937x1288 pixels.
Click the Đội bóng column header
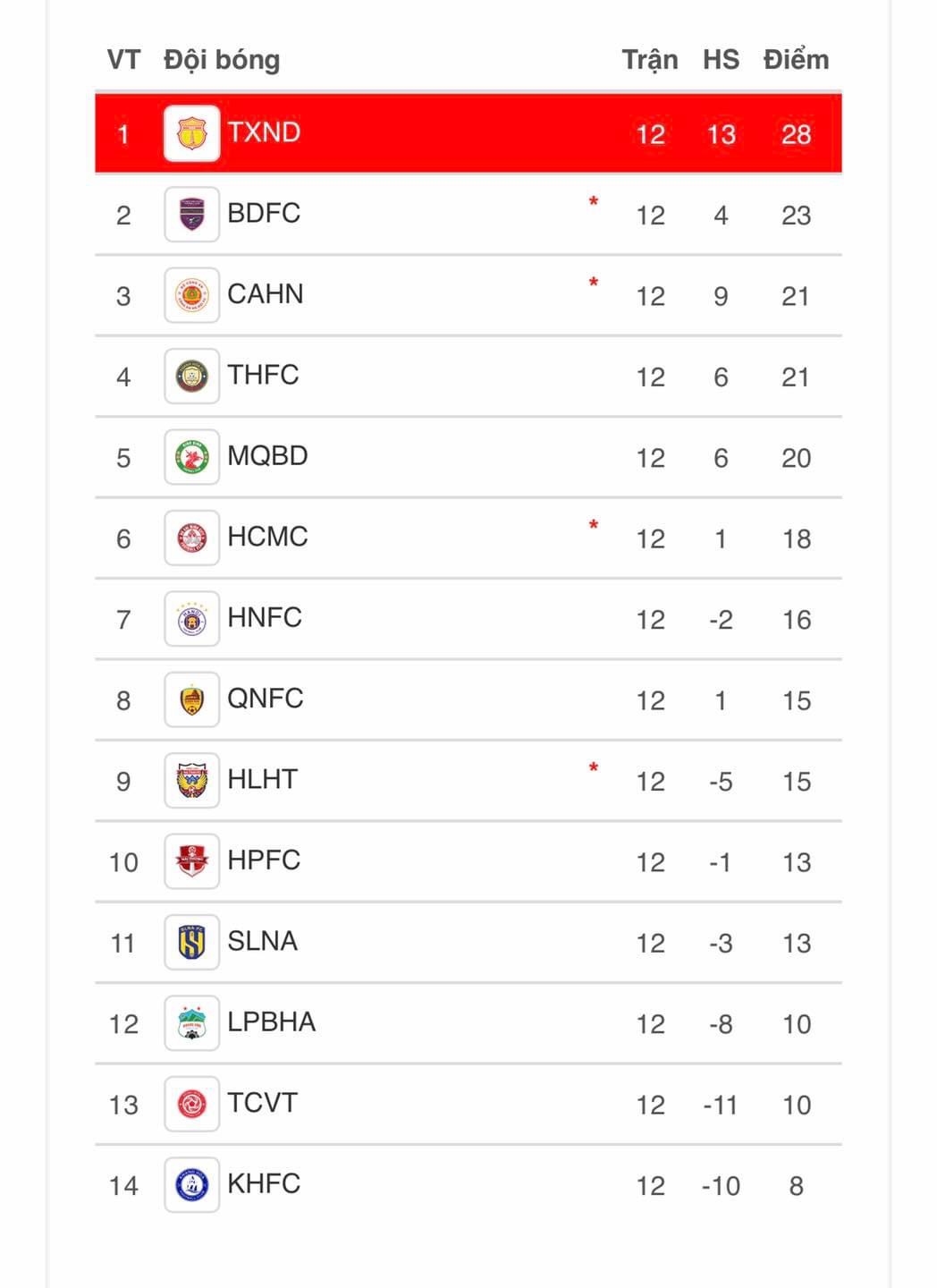[222, 60]
